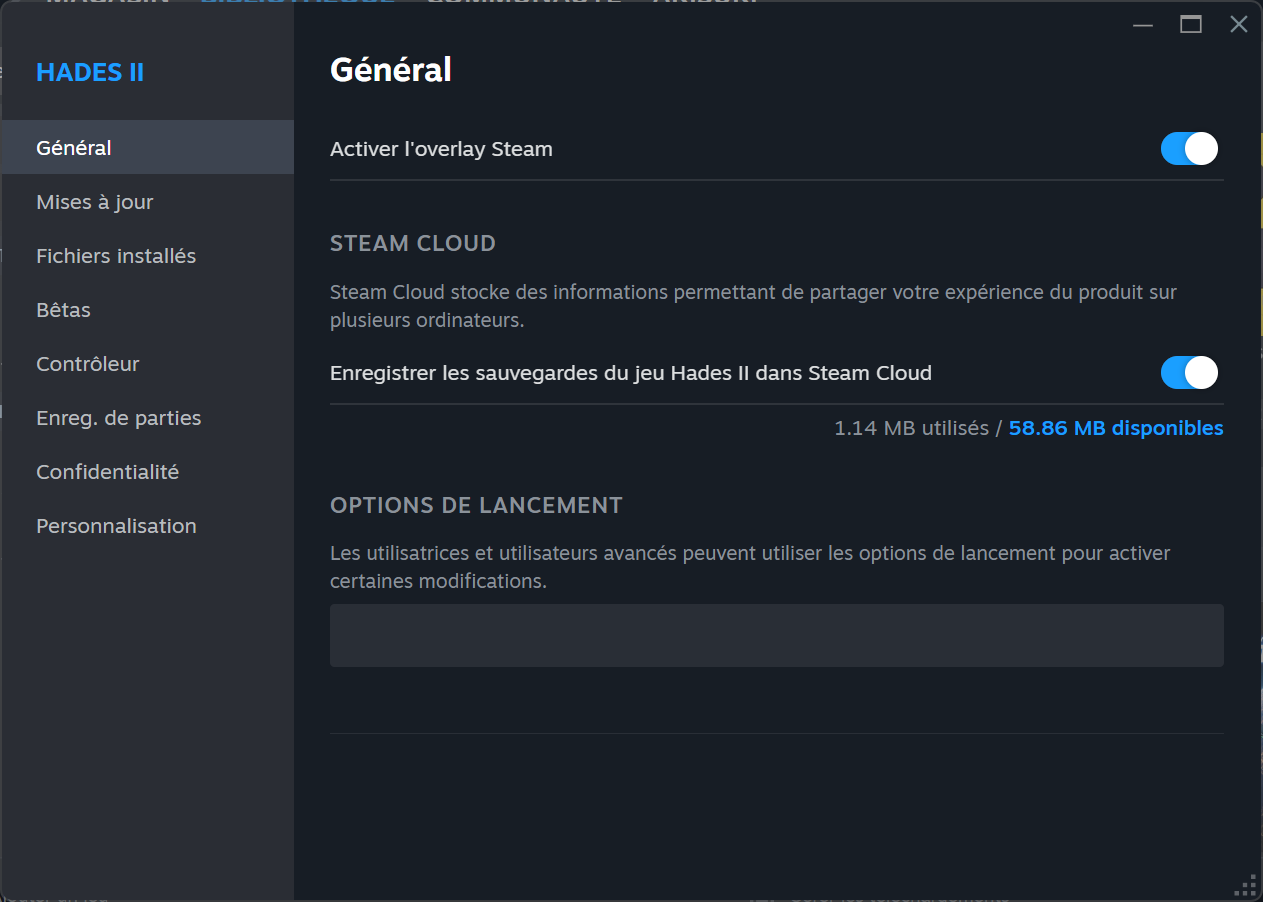Disable Steam Cloud saves for Hades II
Viewport: 1263px width, 902px height.
pyautogui.click(x=1189, y=373)
